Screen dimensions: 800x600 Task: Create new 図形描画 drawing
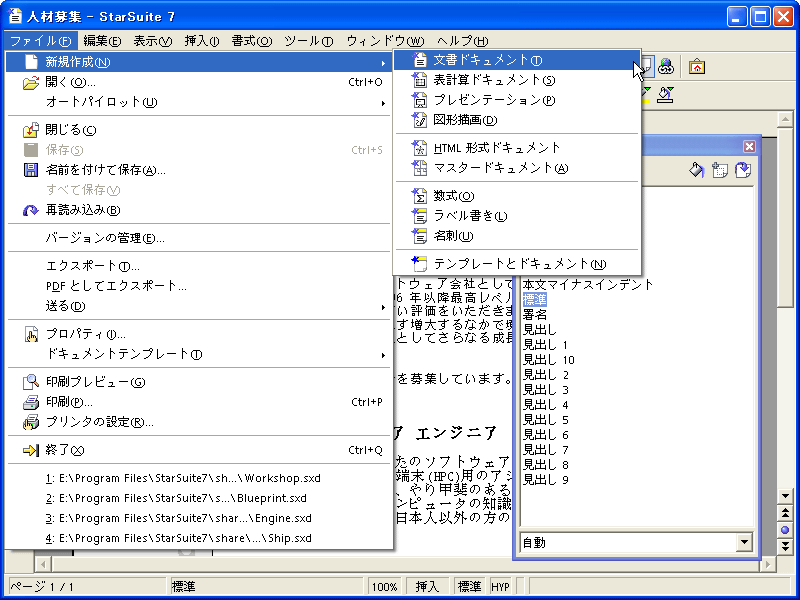click(x=517, y=120)
